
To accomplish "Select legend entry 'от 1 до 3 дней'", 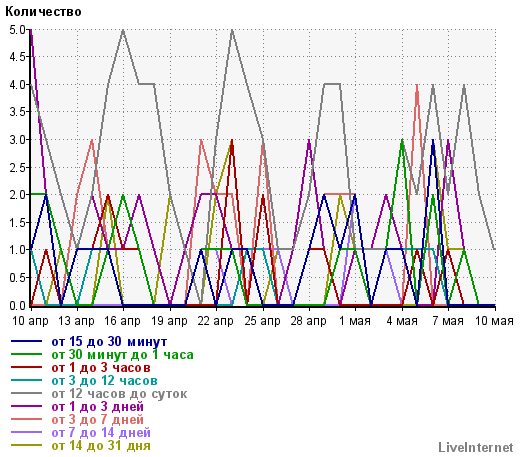I will click(x=98, y=406).
